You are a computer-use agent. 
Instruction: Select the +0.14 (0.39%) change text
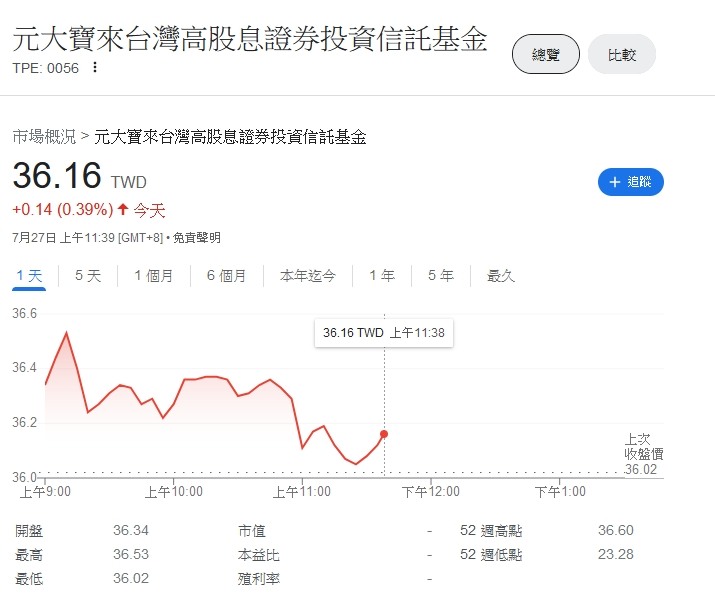pos(62,210)
